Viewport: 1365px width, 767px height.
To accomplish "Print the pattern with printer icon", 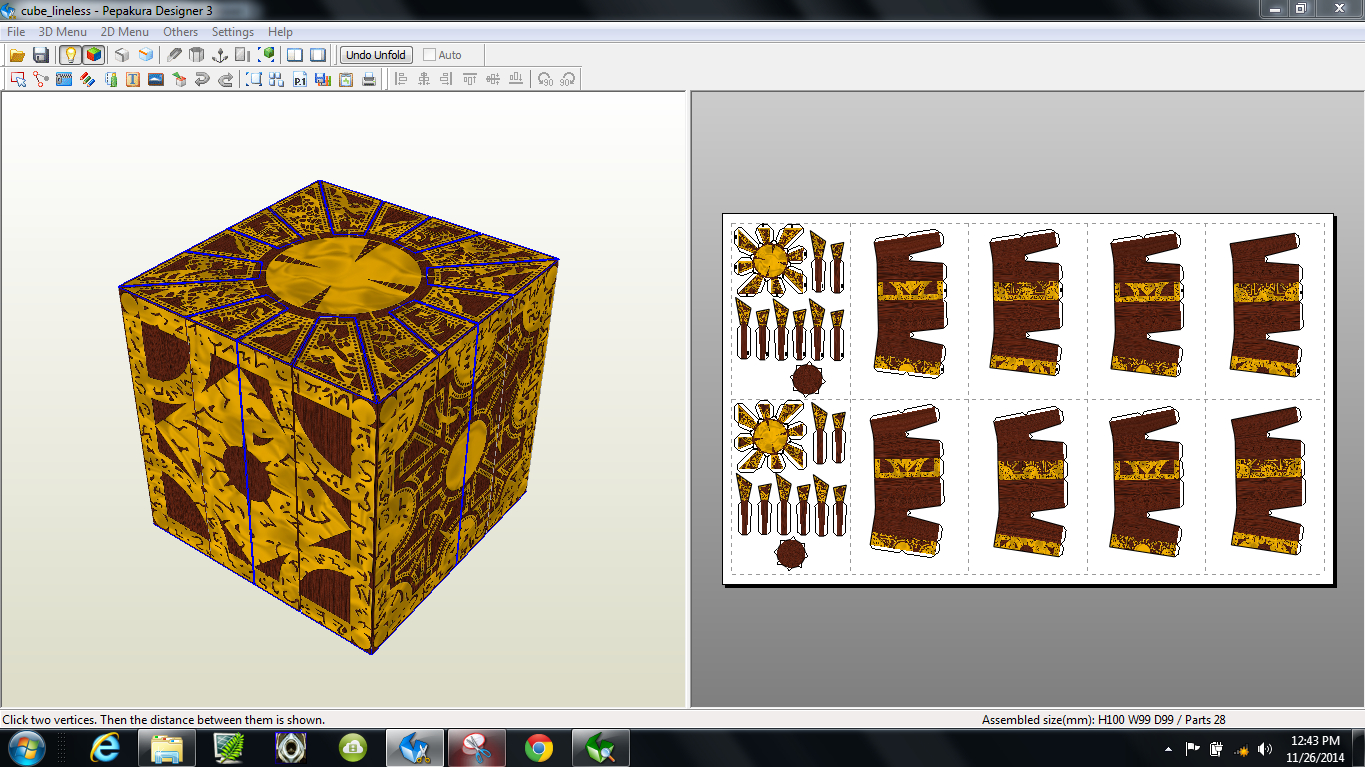I will pos(369,79).
